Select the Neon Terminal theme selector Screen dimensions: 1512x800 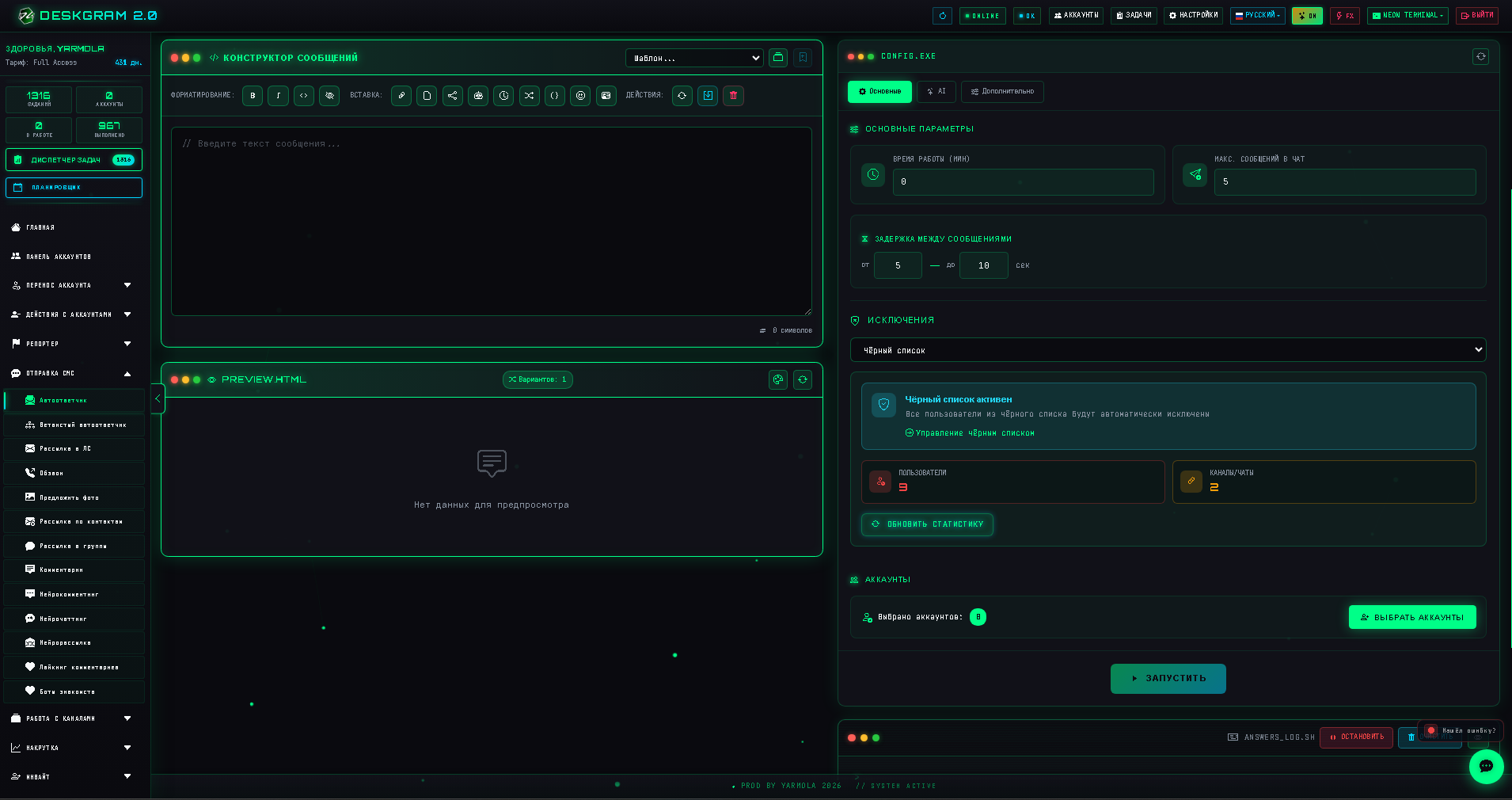point(1407,16)
